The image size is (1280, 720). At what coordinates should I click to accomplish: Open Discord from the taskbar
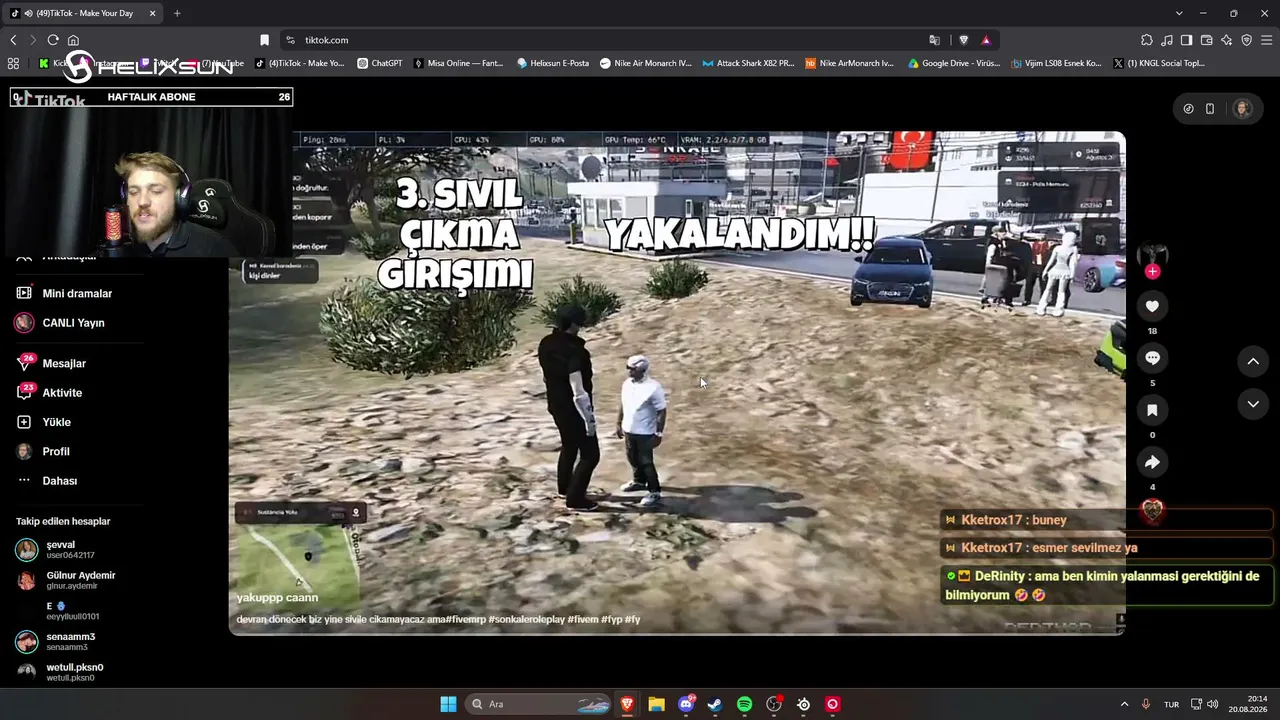tap(686, 704)
